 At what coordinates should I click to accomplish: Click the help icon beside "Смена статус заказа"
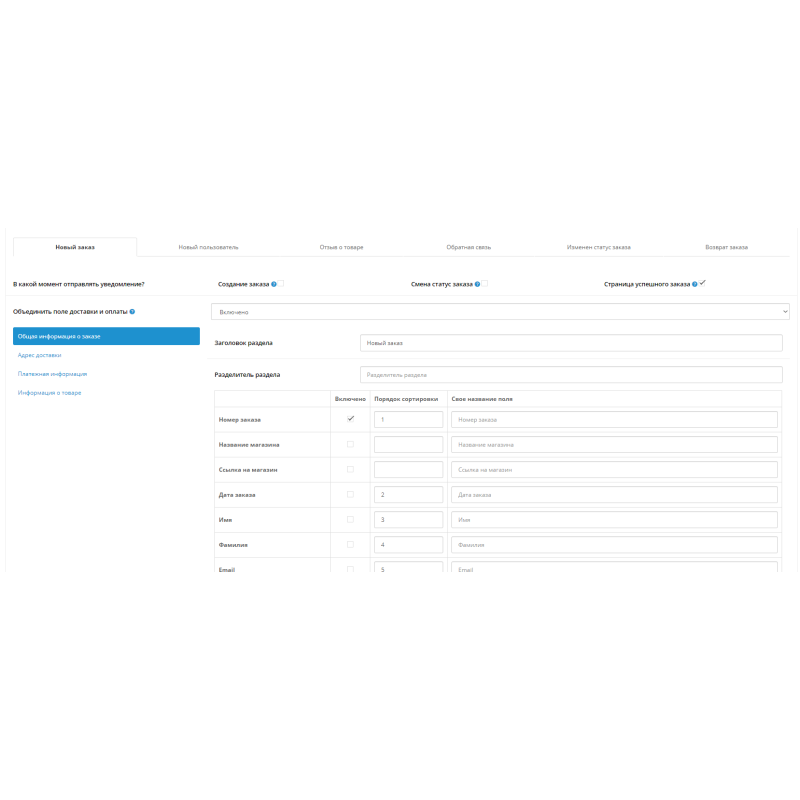click(477, 284)
